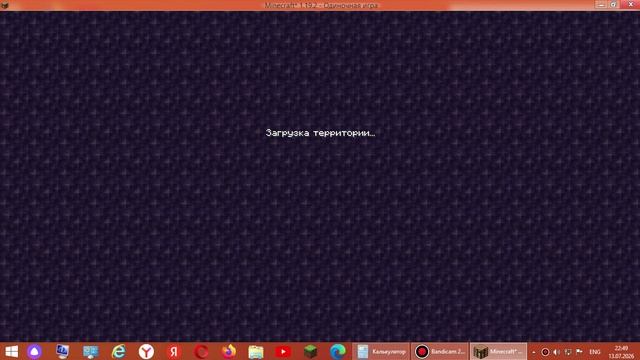Open the YouTube taskbar shortcut
The image size is (640, 360).
coord(283,351)
